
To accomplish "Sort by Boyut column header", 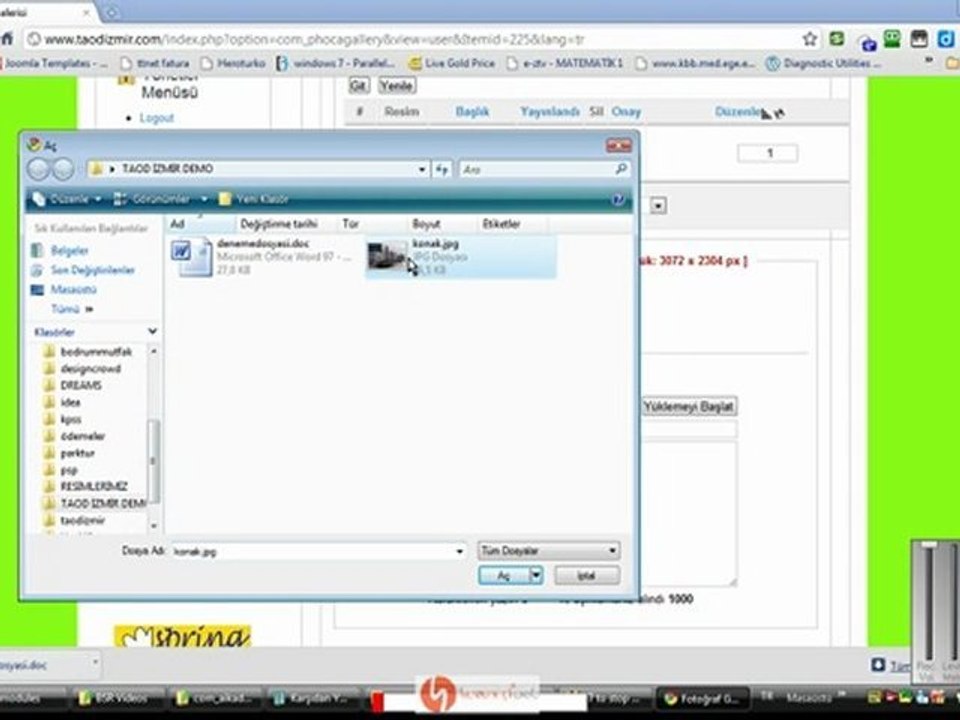I will [x=442, y=223].
